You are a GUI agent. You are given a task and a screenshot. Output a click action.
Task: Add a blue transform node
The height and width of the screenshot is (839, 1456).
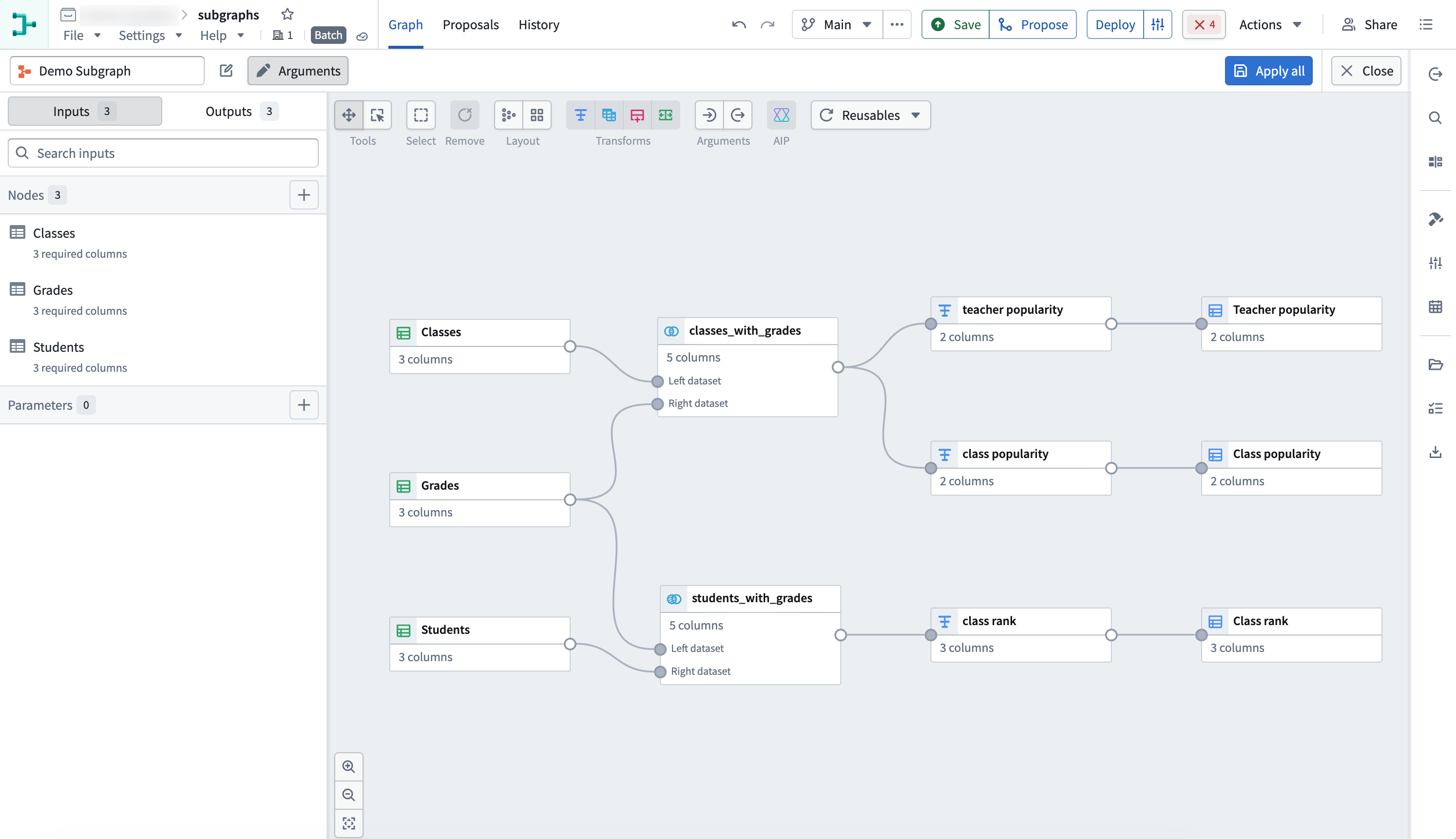(x=580, y=115)
